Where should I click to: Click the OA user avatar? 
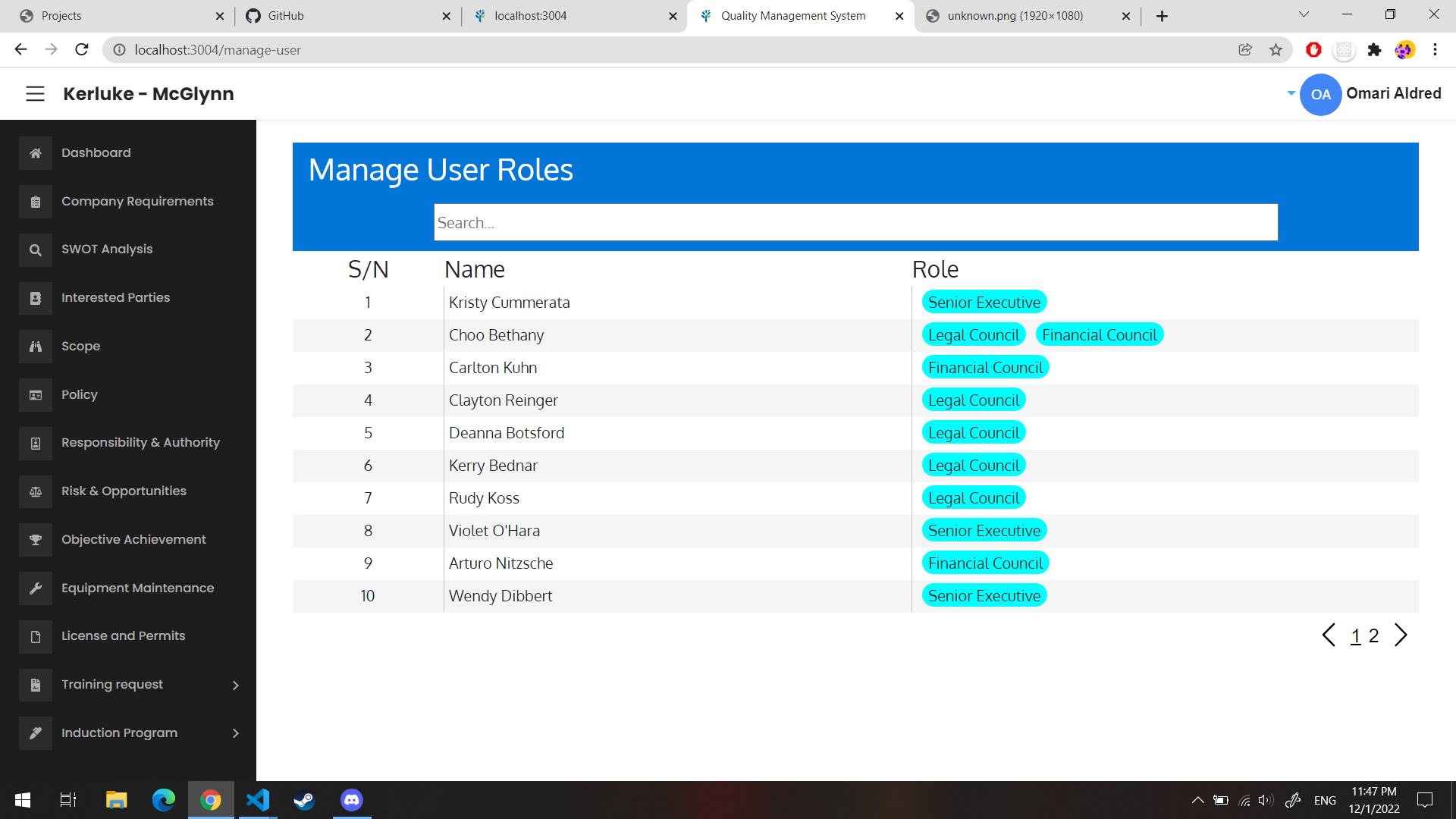click(1320, 95)
